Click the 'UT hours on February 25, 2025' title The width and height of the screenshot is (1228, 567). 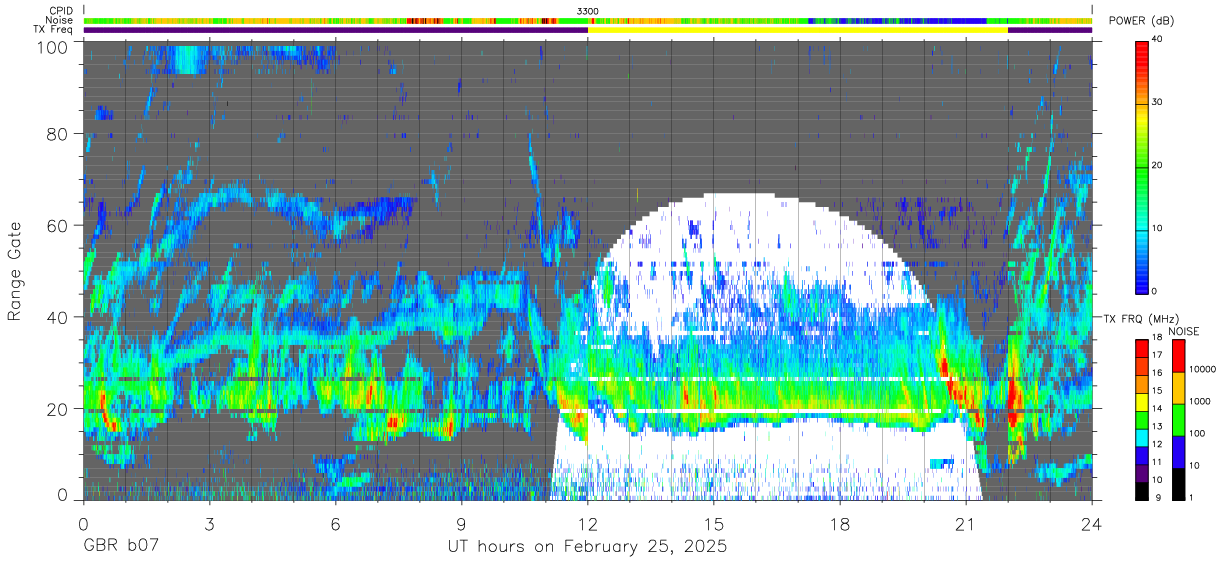[587, 548]
